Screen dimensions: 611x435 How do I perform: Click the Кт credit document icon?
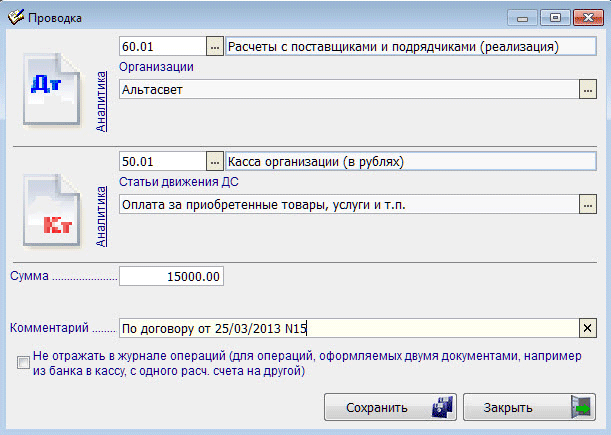tap(52, 210)
